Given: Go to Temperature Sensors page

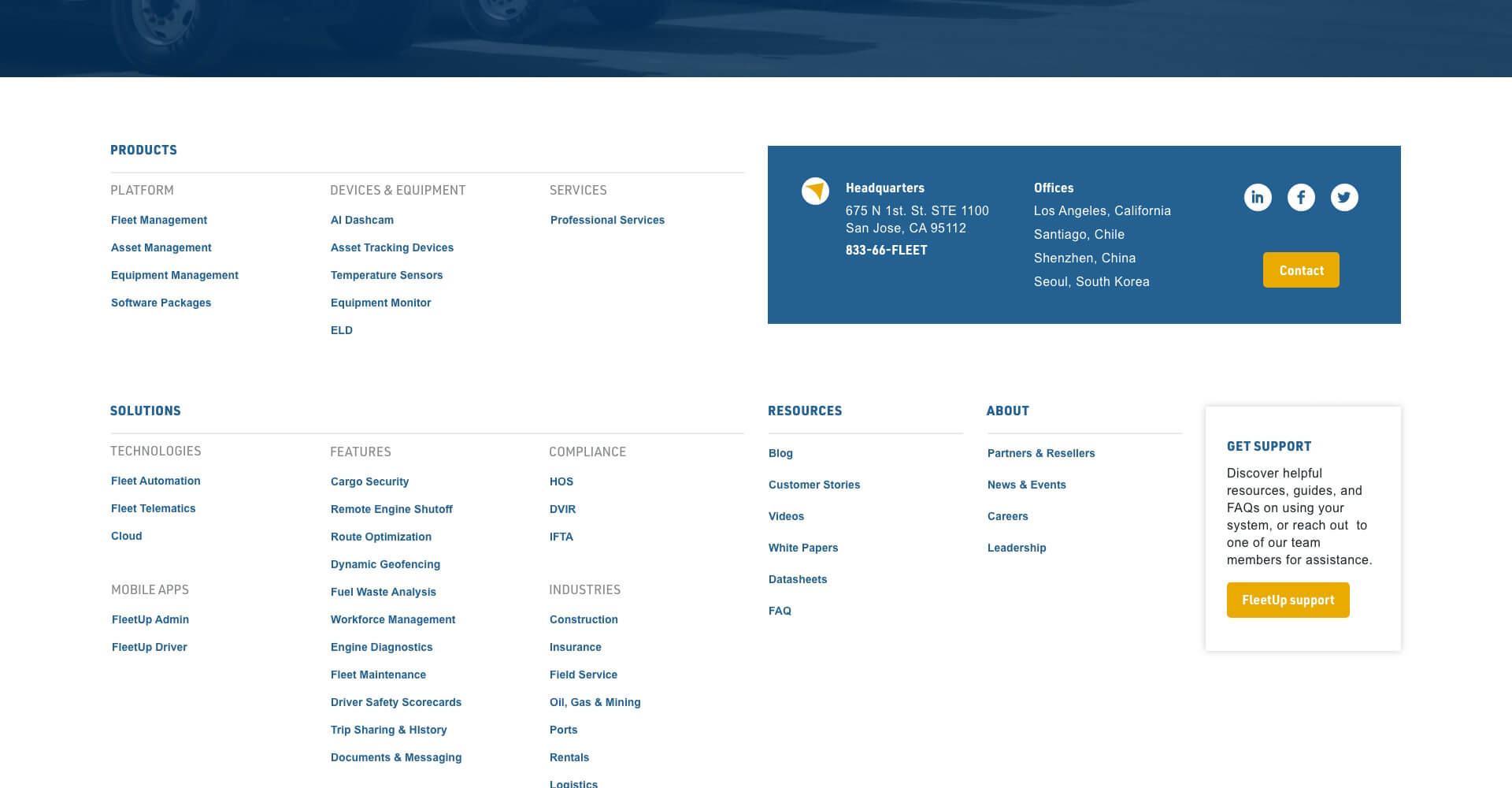Looking at the screenshot, I should pyautogui.click(x=387, y=275).
